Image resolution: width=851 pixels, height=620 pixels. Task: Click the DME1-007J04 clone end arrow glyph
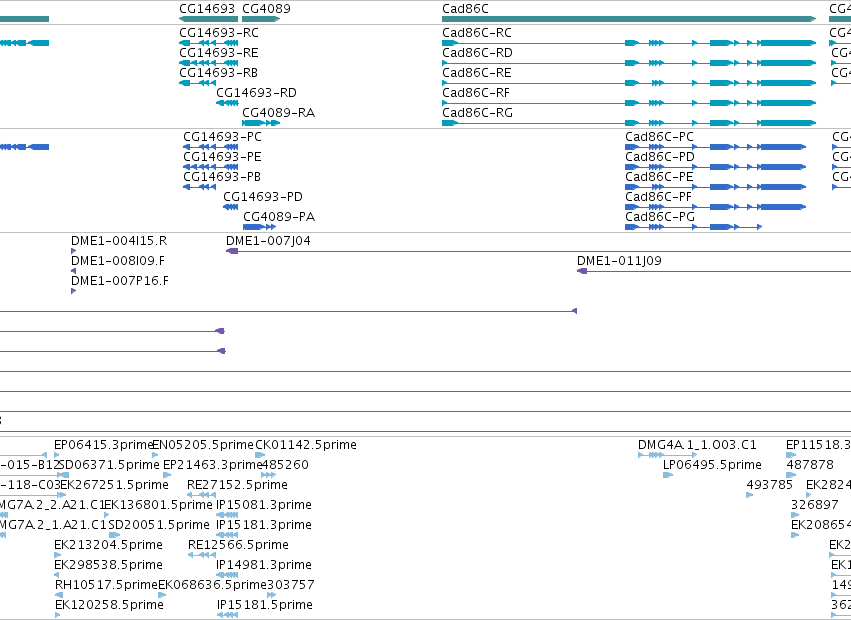click(232, 251)
